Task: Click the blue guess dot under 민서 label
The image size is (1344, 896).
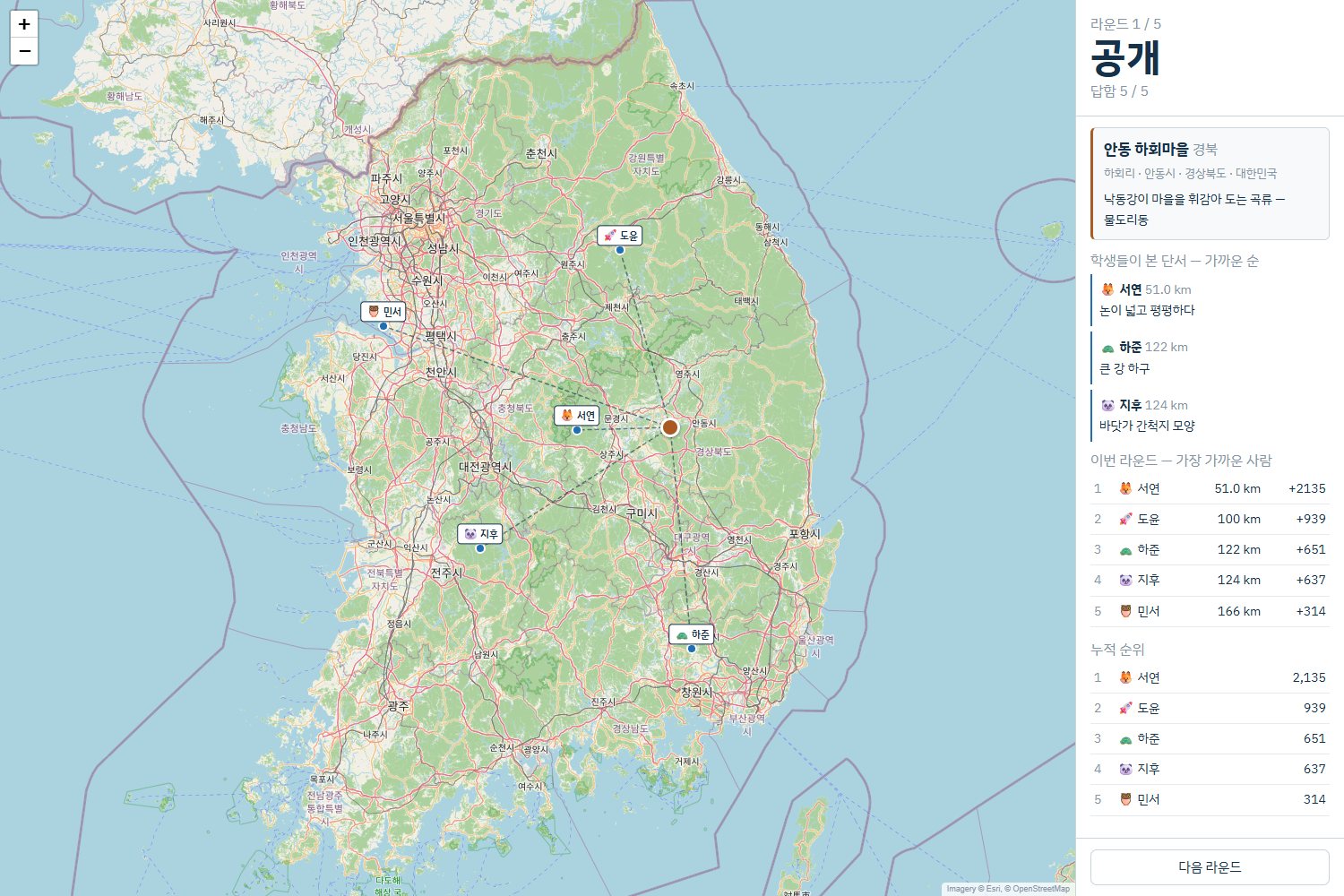Action: point(383,326)
